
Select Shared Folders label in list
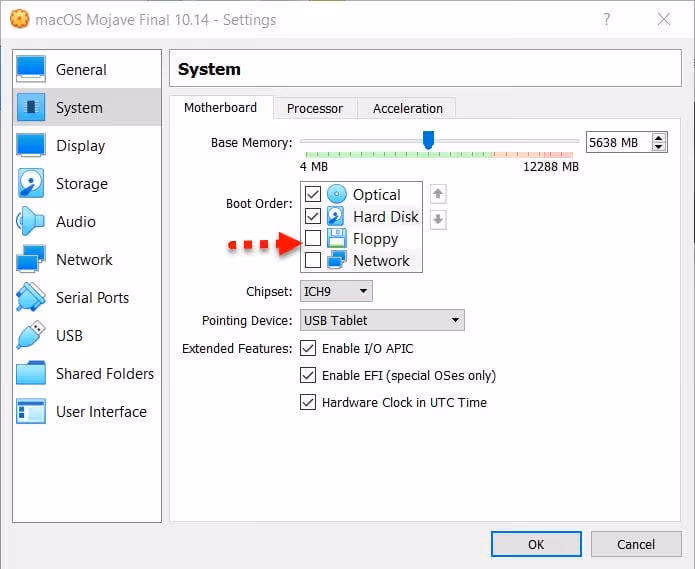point(105,374)
